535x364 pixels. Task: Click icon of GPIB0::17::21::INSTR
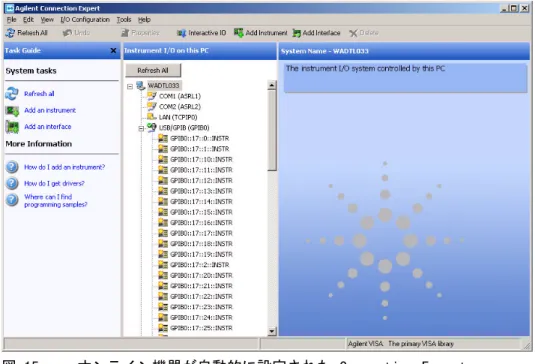pos(163,286)
